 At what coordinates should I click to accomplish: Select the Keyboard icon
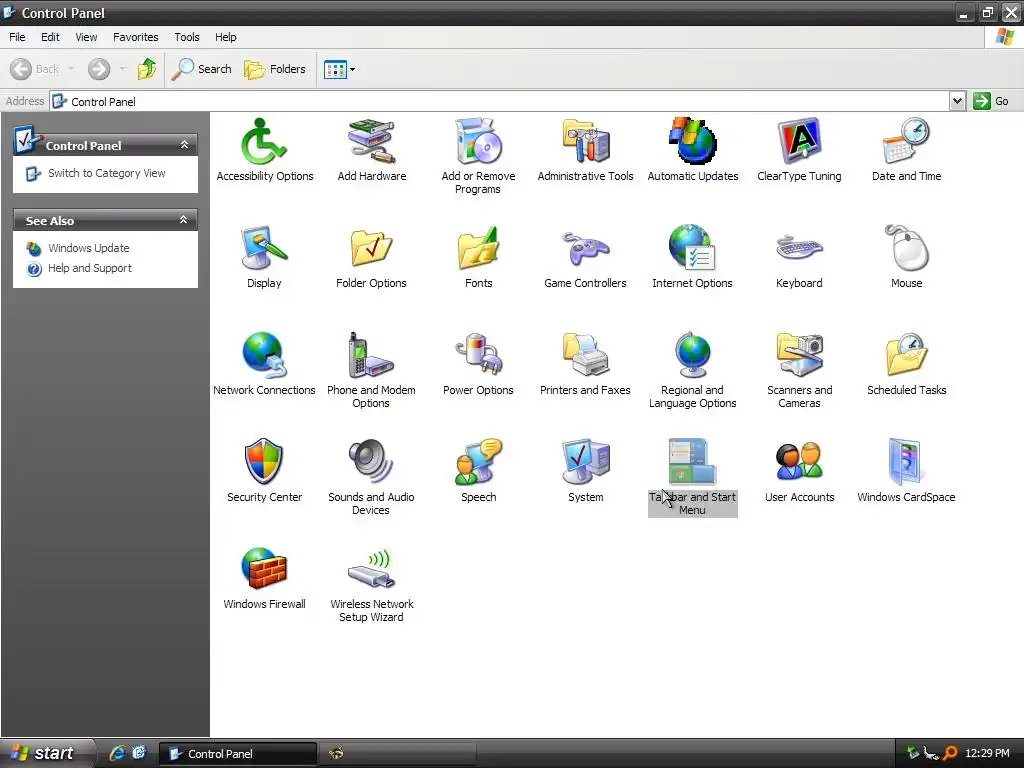[x=799, y=248]
